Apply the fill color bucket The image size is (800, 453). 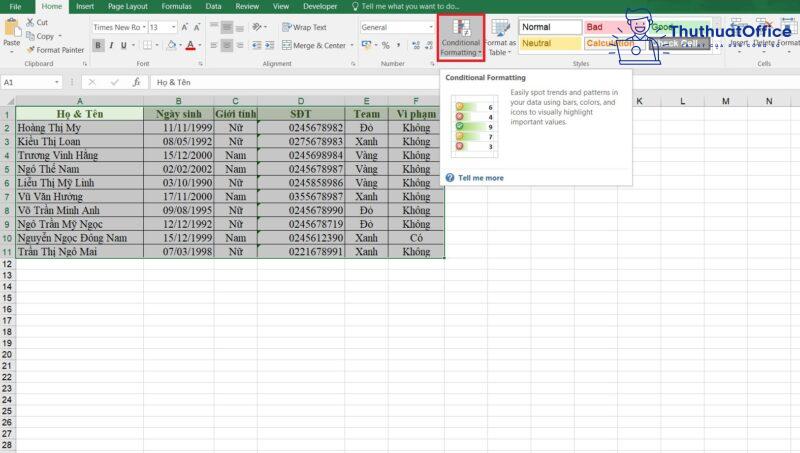pos(171,45)
